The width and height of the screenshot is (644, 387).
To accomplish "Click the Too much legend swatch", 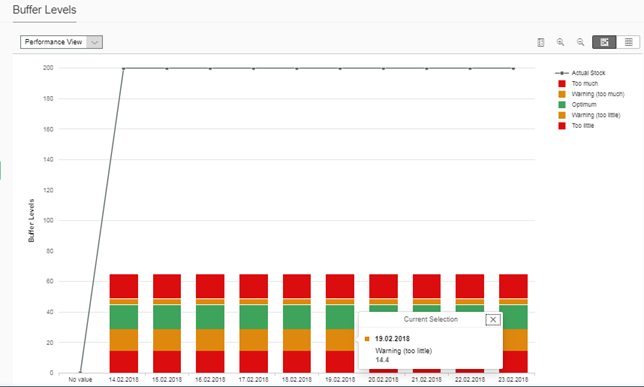I will (x=562, y=83).
